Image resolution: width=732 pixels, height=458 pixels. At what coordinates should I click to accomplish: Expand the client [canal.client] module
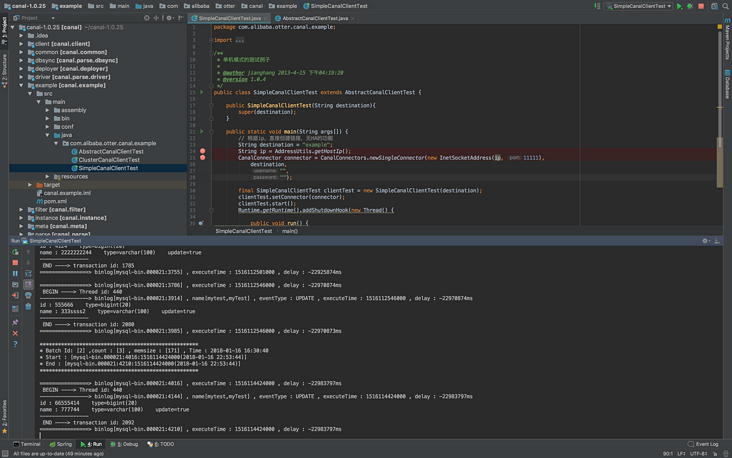tap(23, 44)
